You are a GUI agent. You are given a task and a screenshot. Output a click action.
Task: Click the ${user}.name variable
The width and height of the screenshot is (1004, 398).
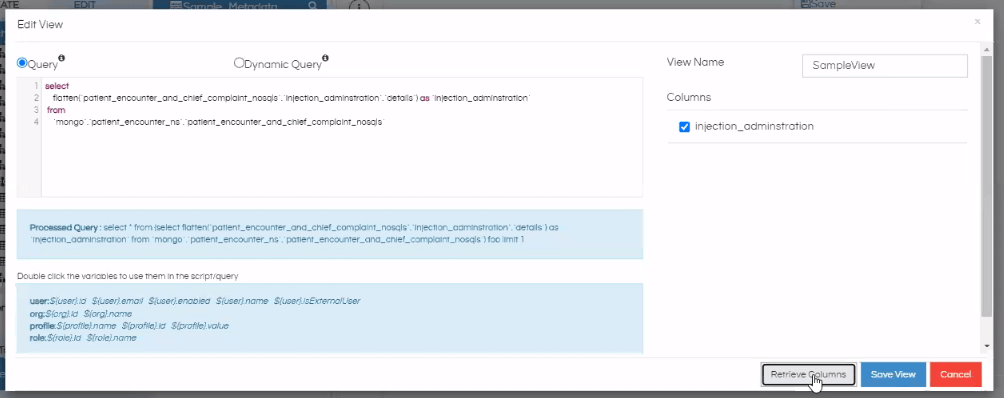click(242, 301)
